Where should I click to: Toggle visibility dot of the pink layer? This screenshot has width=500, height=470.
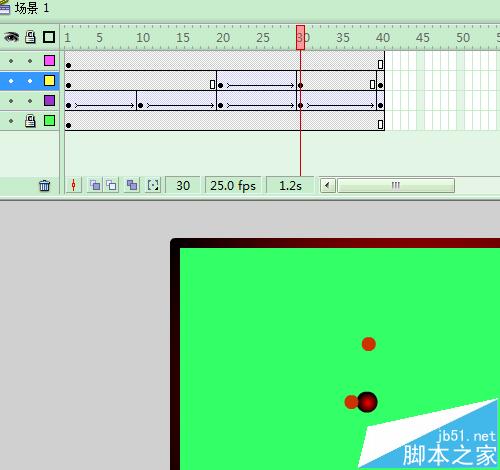[11, 61]
